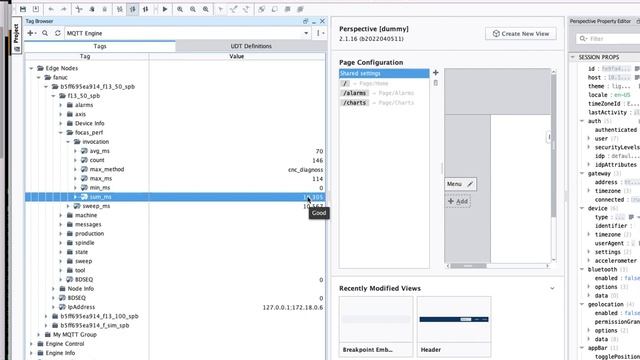The height and width of the screenshot is (360, 640).
Task: Switch communication to Read/Write mode
Action: tap(145, 9)
